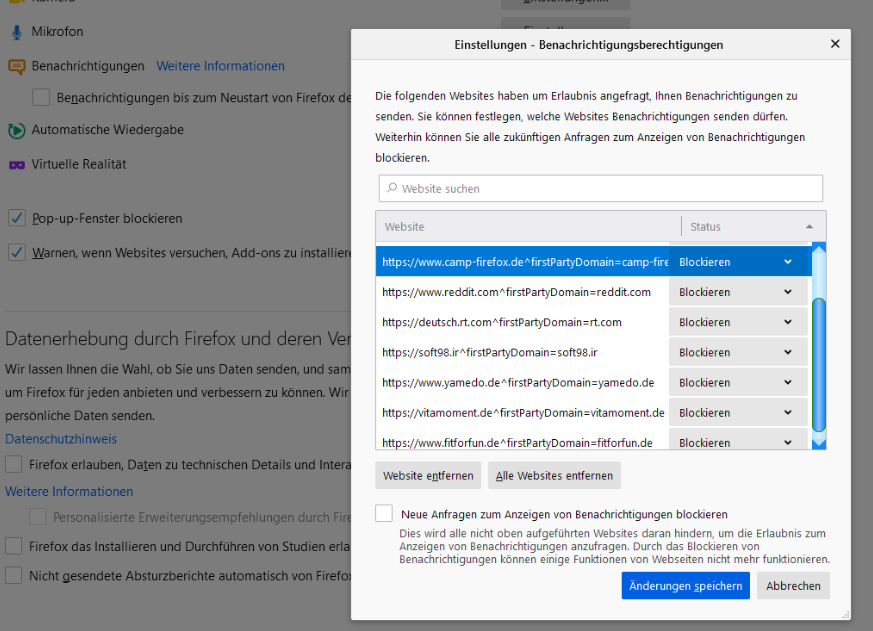Click Alle Websites entfernen button

(554, 475)
